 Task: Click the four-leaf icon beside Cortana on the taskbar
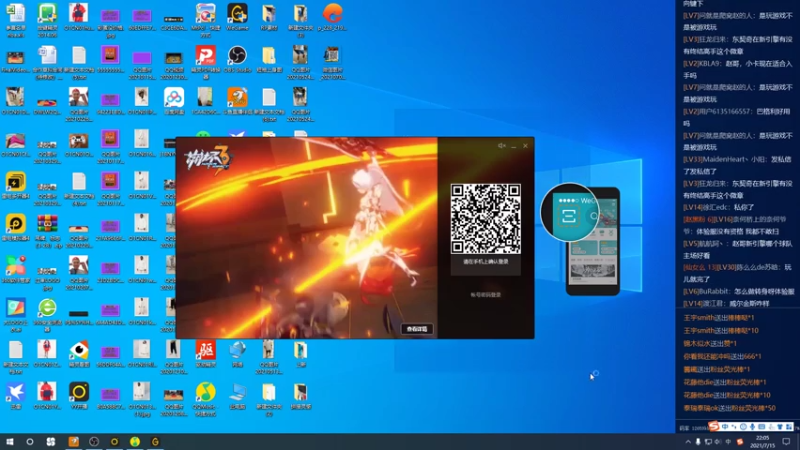51,442
